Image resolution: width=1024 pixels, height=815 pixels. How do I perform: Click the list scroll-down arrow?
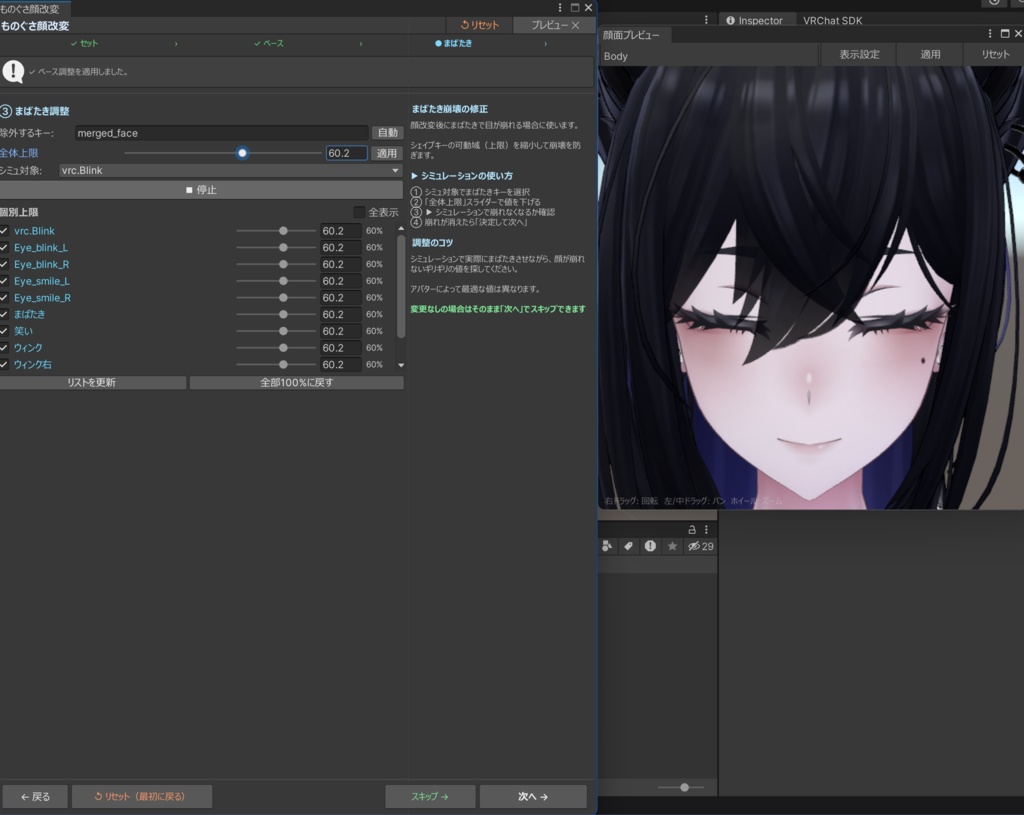coord(401,365)
